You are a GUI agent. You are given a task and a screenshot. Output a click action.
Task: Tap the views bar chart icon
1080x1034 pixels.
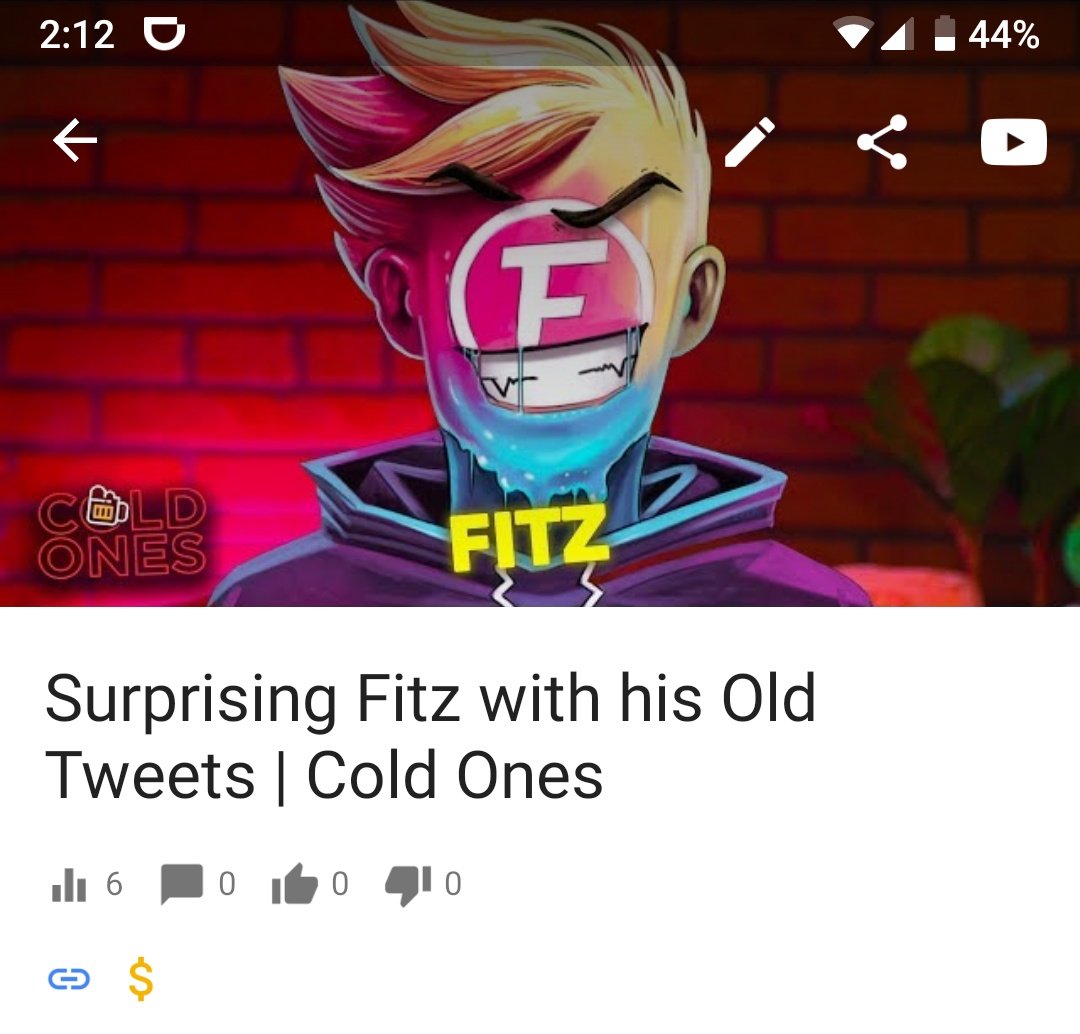[x=69, y=885]
